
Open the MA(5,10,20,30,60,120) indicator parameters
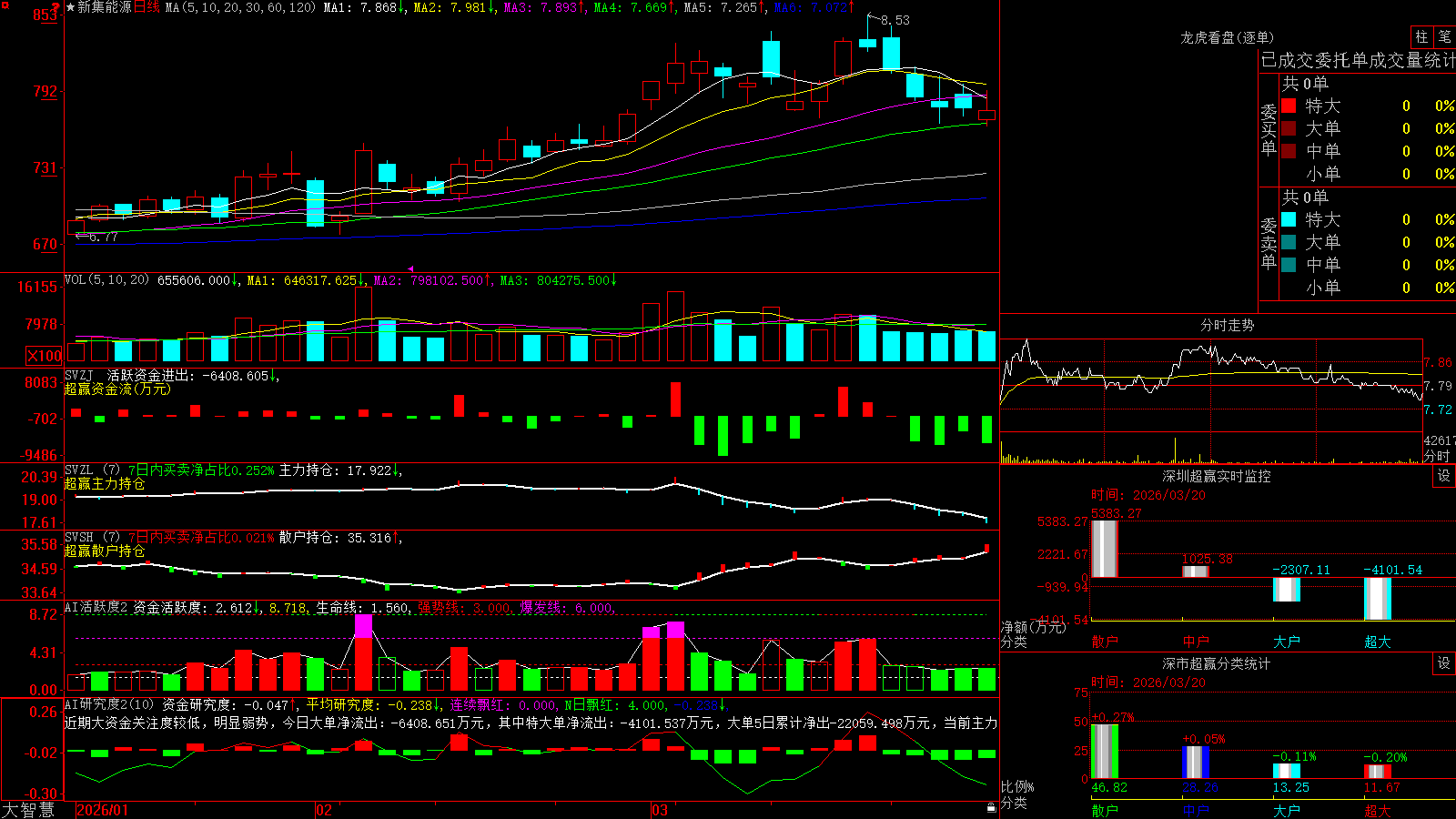pyautogui.click(x=240, y=7)
